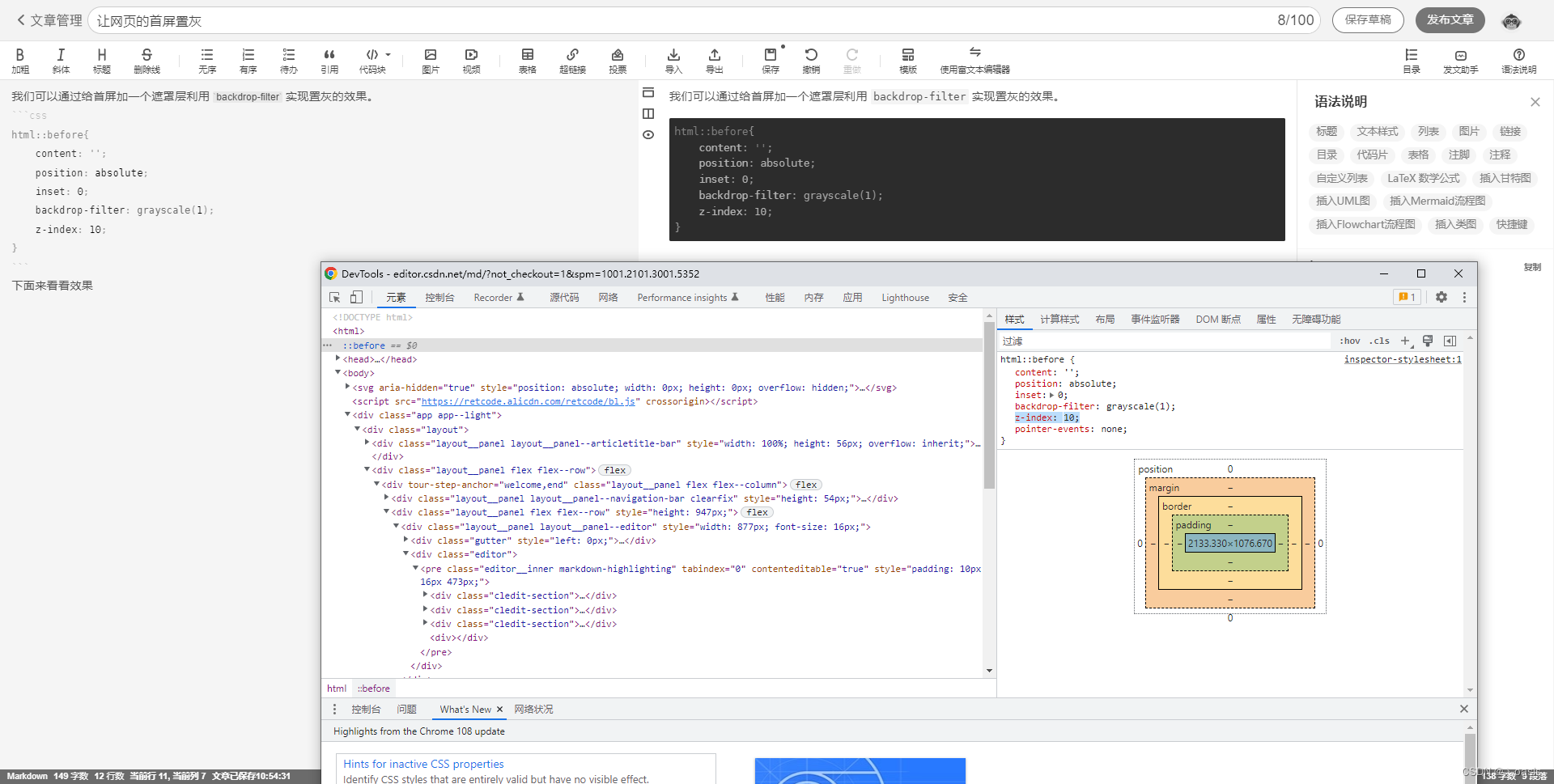Close the syntax help (语法说明) panel

pos(1535,102)
